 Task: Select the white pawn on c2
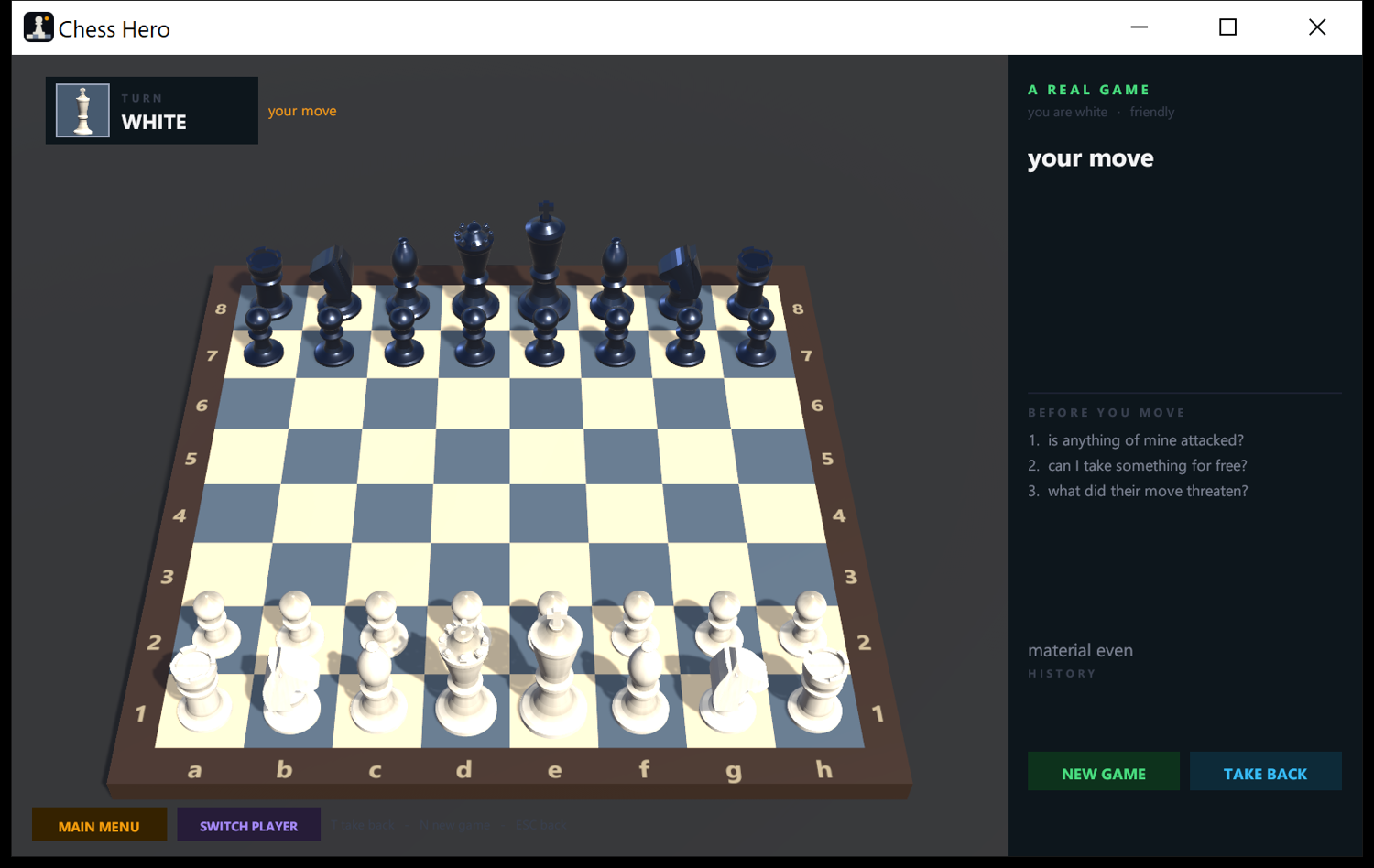(382, 621)
